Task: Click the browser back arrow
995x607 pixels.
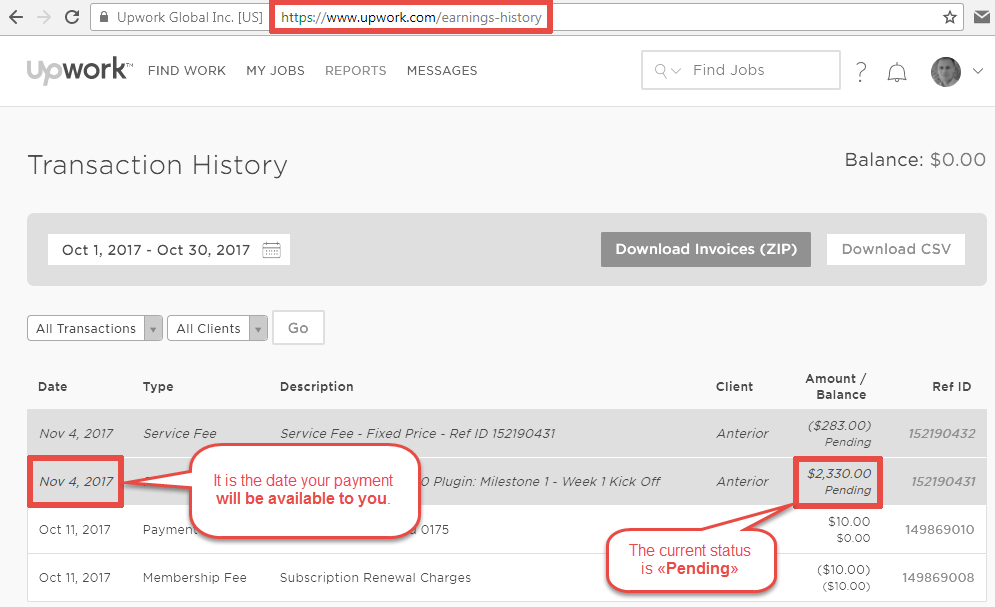Action: [16, 17]
